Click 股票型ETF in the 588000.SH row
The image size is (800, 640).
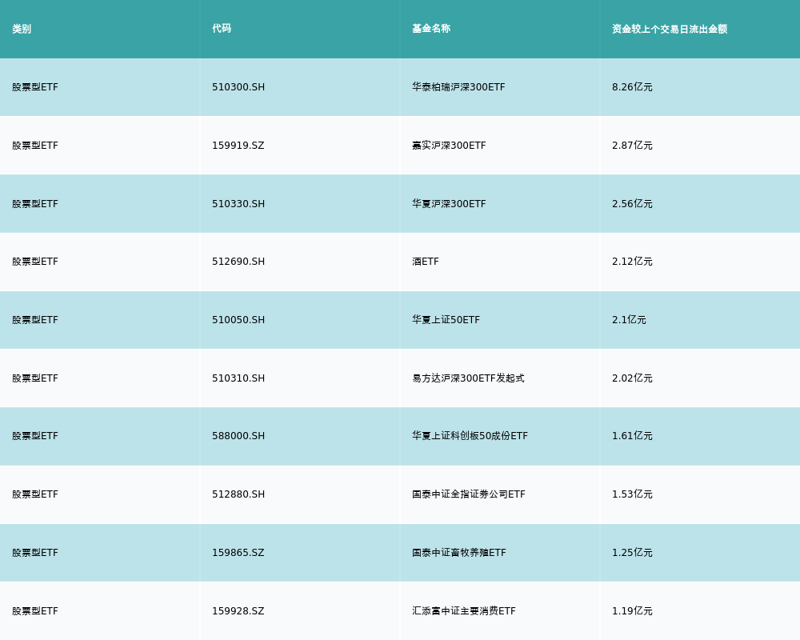[35, 436]
